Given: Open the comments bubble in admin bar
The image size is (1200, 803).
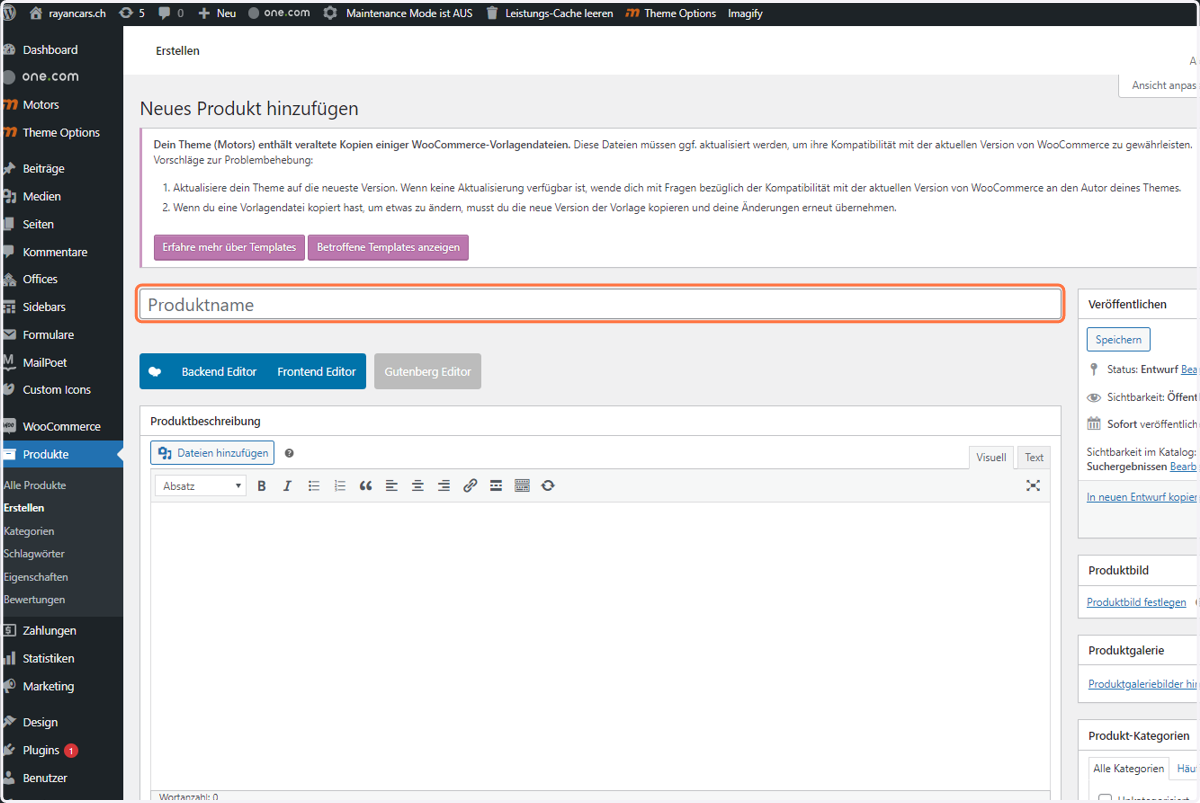Looking at the screenshot, I should coord(171,14).
